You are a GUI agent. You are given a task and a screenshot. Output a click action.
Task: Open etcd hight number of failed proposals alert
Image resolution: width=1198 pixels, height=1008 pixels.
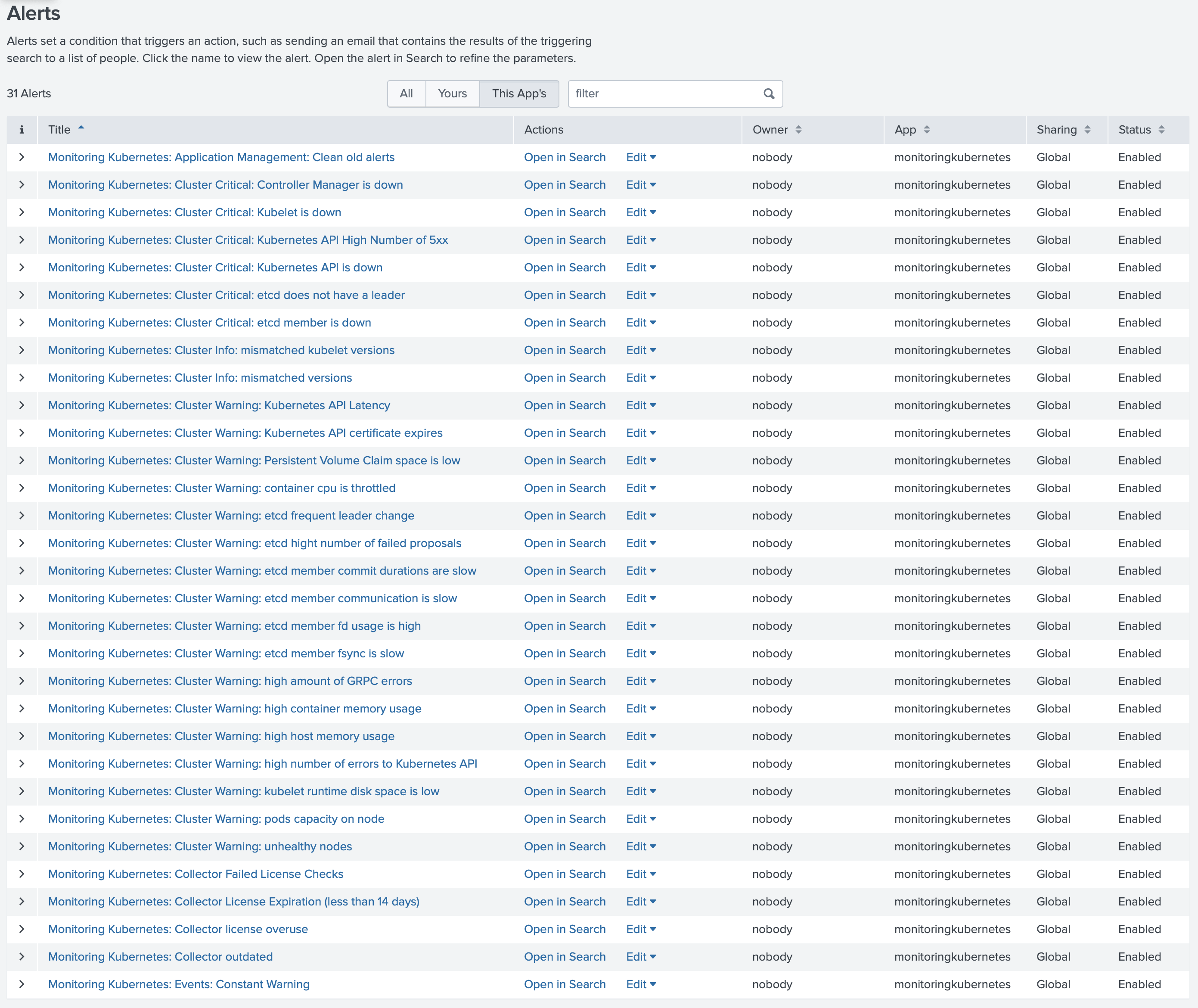[x=255, y=543]
